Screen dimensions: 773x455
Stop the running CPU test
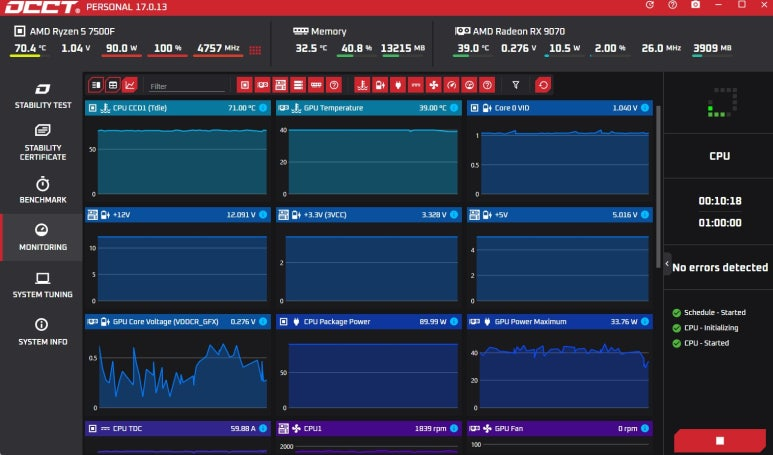pos(720,440)
